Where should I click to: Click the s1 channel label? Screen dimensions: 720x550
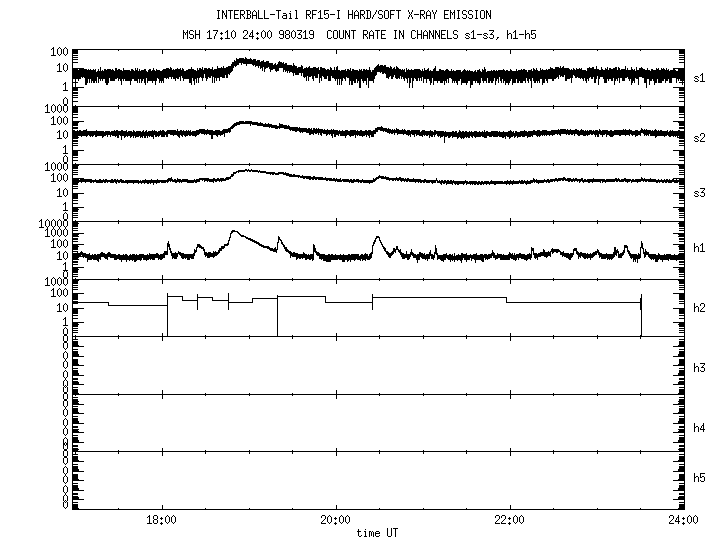(x=701, y=77)
